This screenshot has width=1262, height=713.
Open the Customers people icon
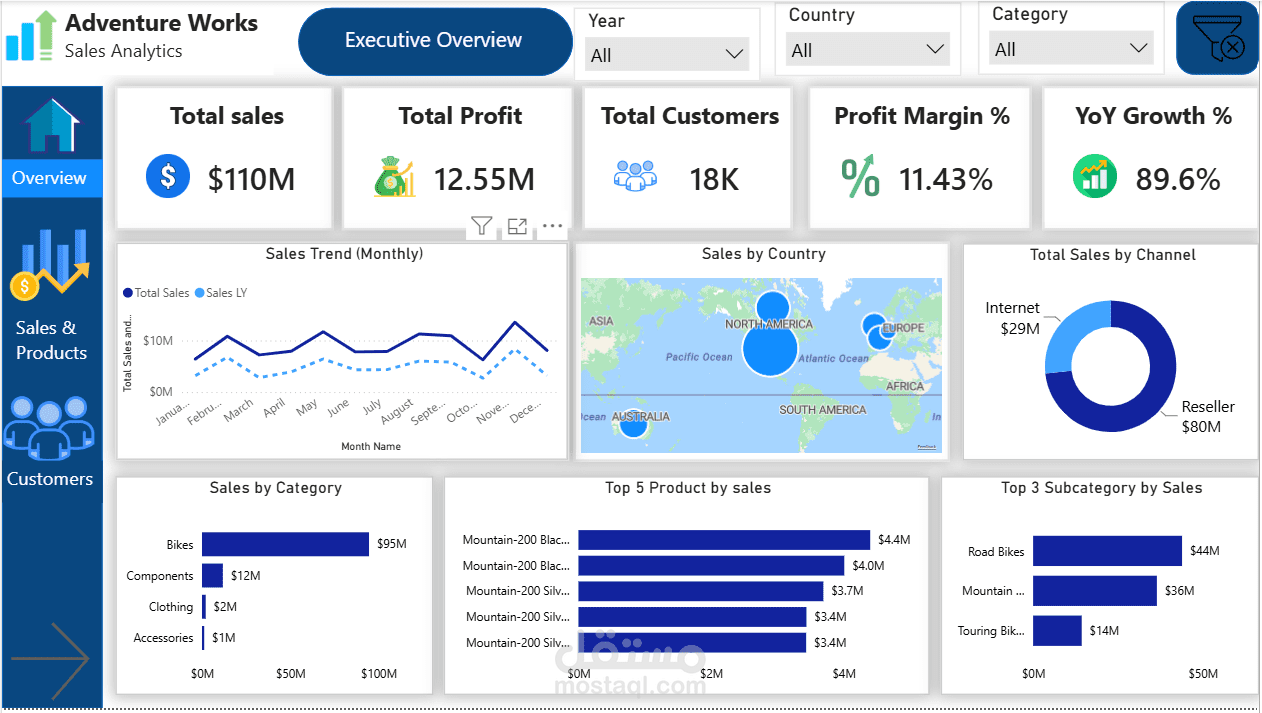(49, 428)
